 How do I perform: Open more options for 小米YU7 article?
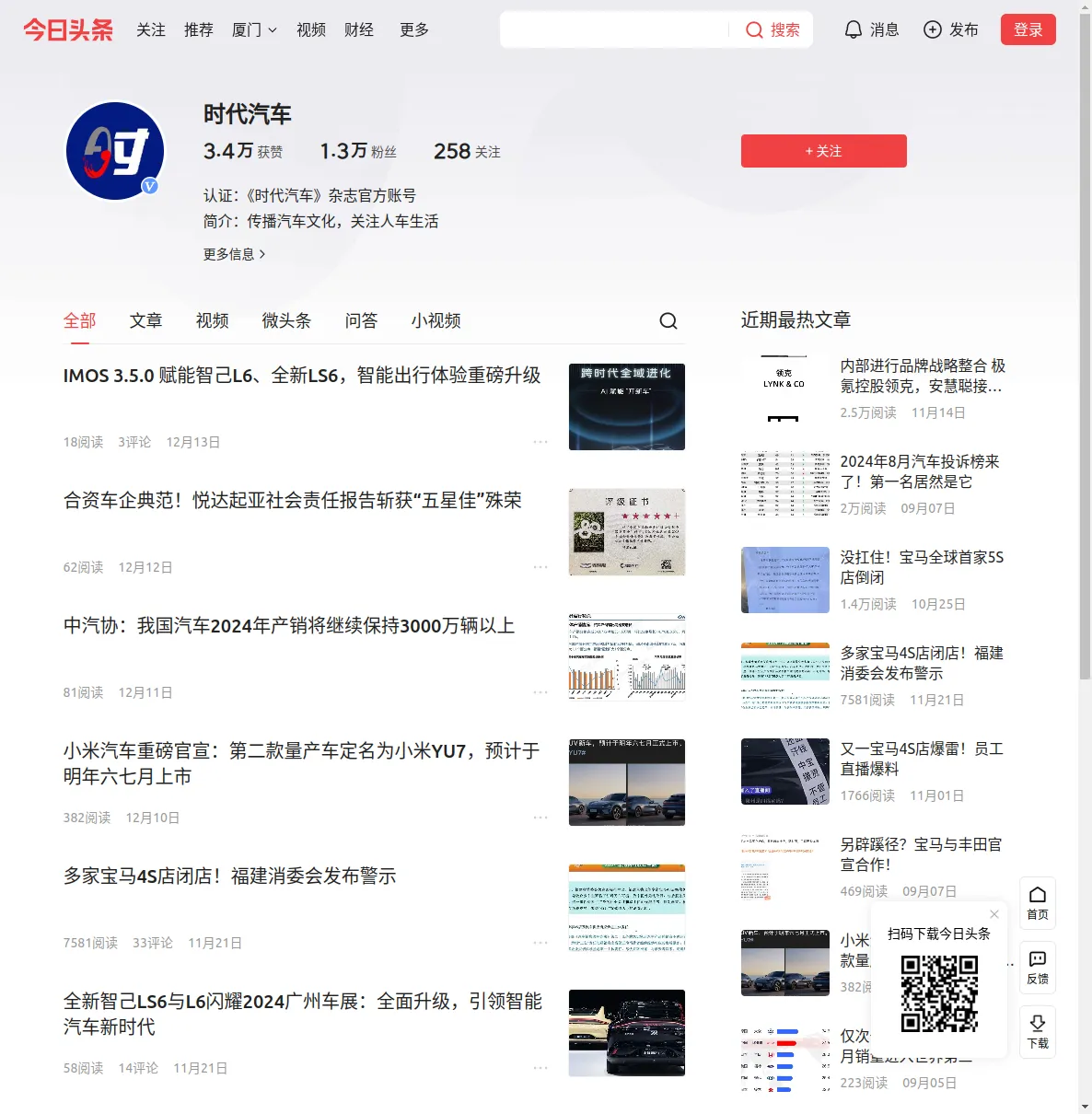[x=540, y=818]
